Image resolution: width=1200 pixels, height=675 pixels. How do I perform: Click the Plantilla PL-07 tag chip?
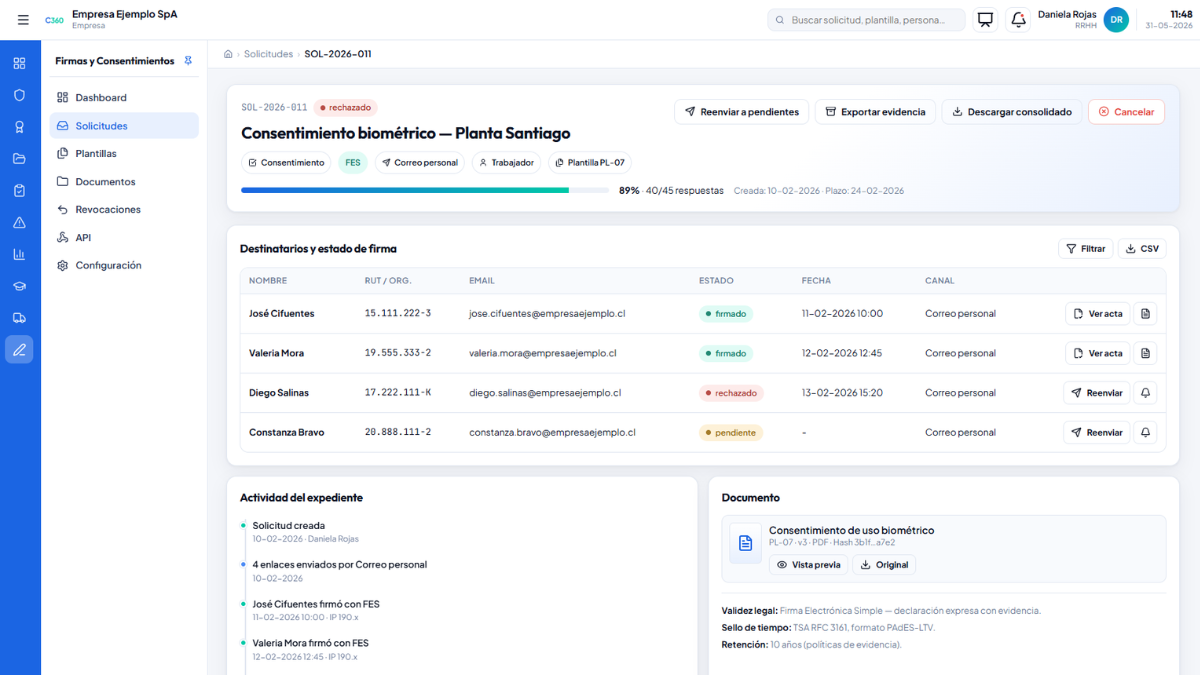click(x=590, y=162)
